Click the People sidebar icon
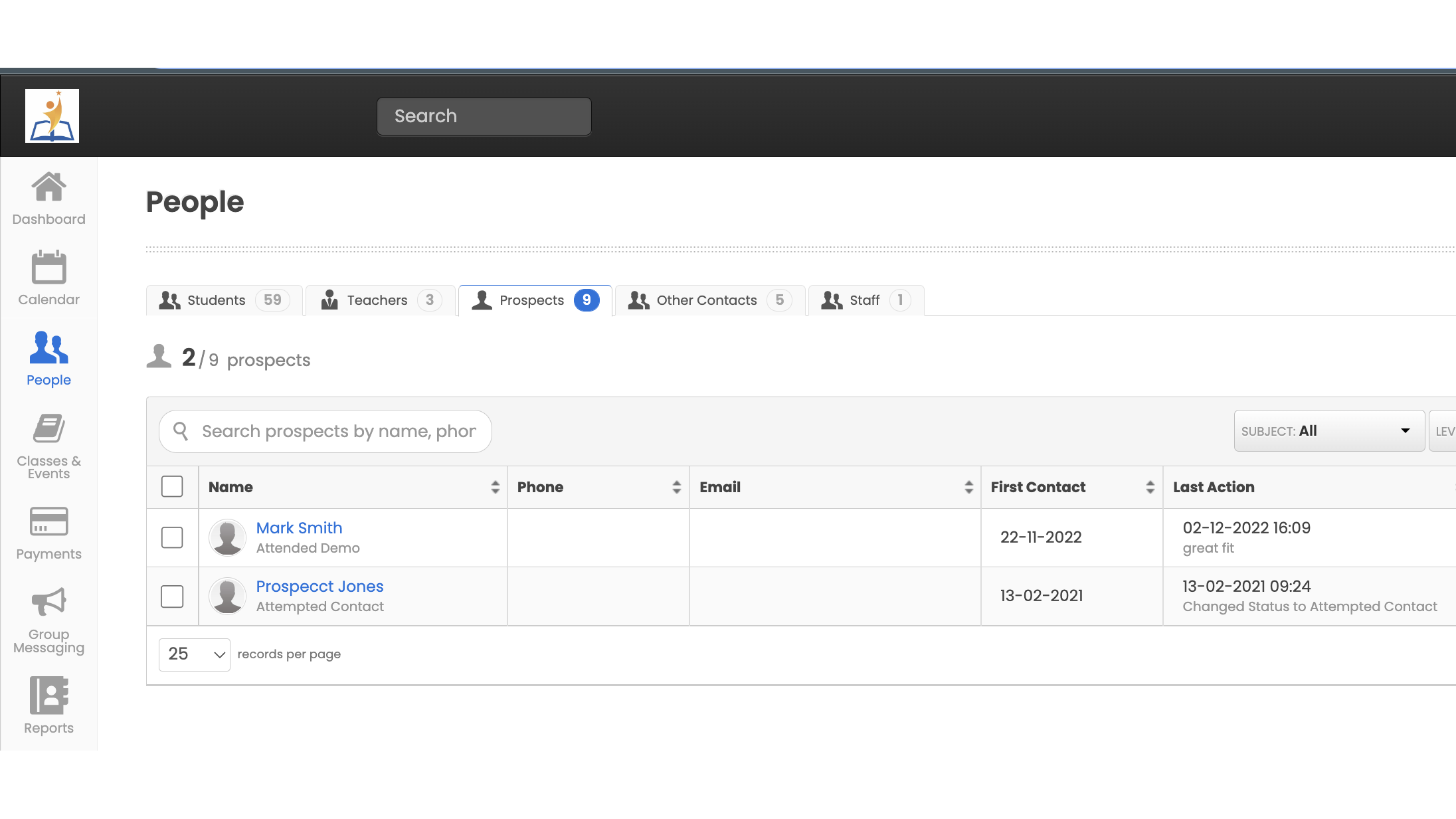Viewport: 1456px width, 819px height. [48, 347]
